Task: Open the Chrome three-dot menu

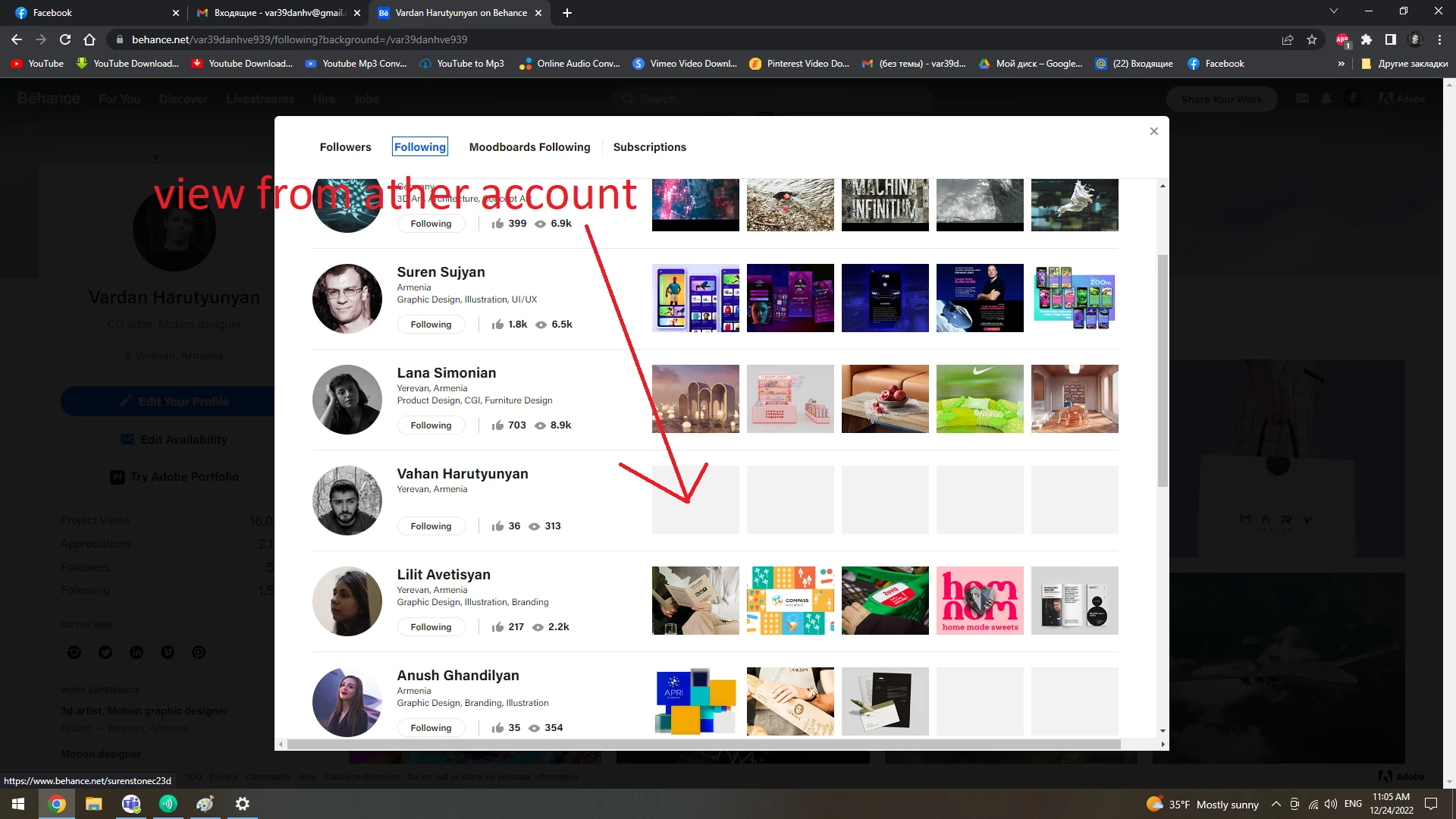Action: tap(1439, 39)
